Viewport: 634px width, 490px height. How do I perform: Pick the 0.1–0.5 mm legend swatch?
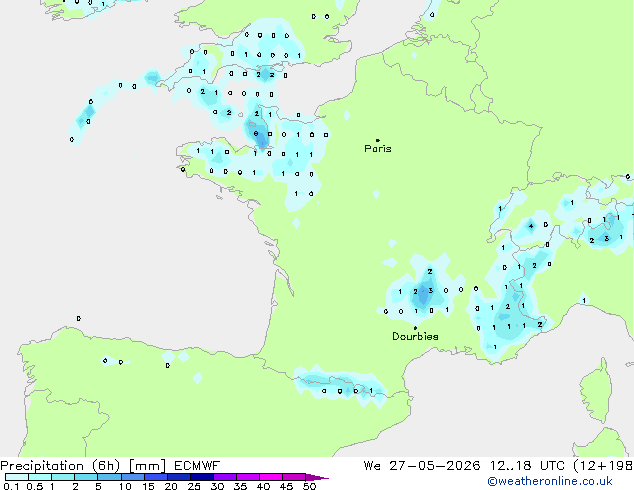17,477
